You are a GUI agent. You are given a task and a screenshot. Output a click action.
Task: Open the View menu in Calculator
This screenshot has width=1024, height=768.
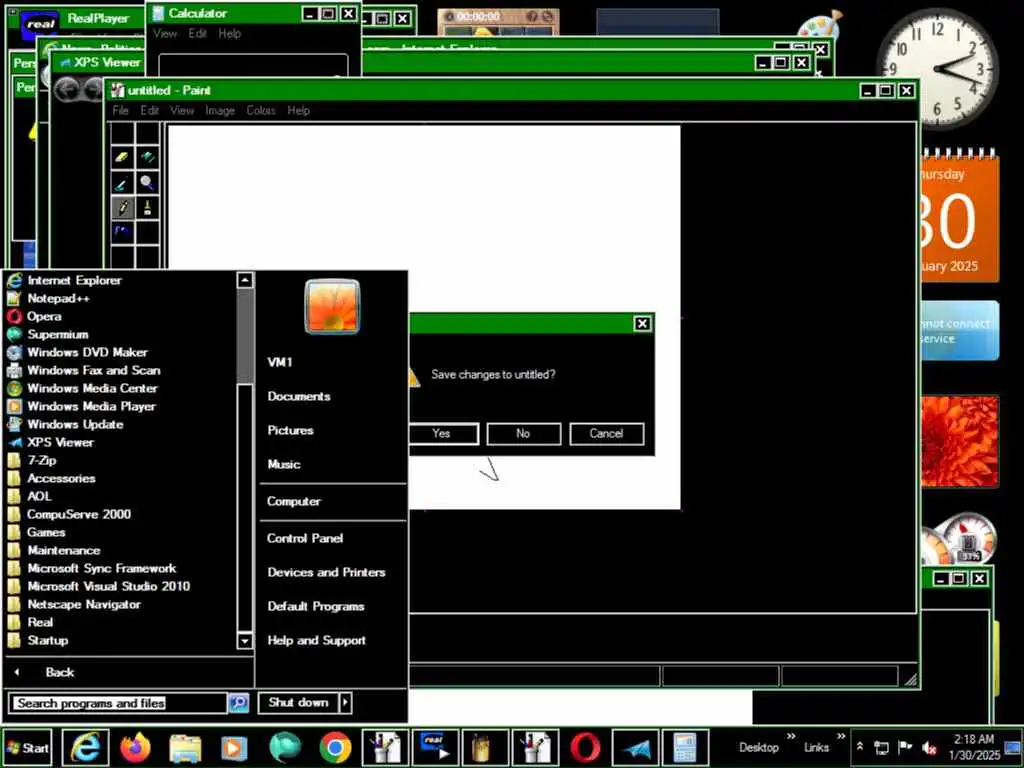(165, 33)
